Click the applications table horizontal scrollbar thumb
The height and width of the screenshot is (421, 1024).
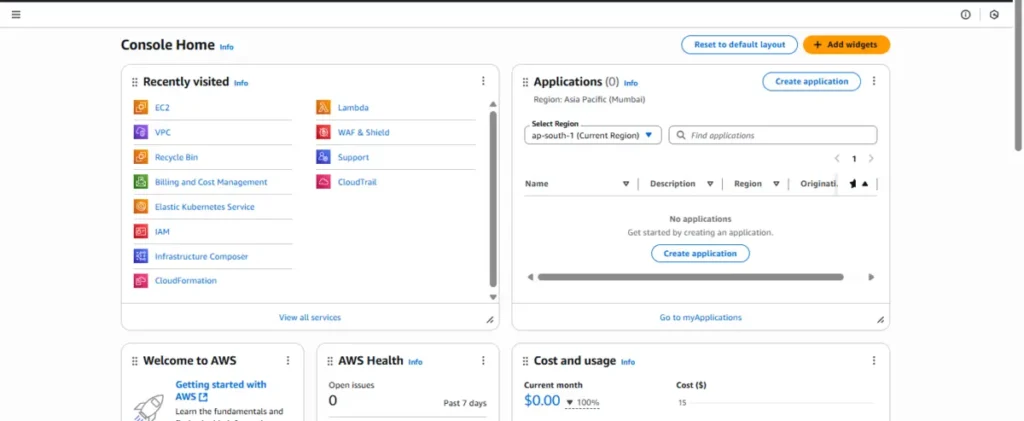point(690,277)
